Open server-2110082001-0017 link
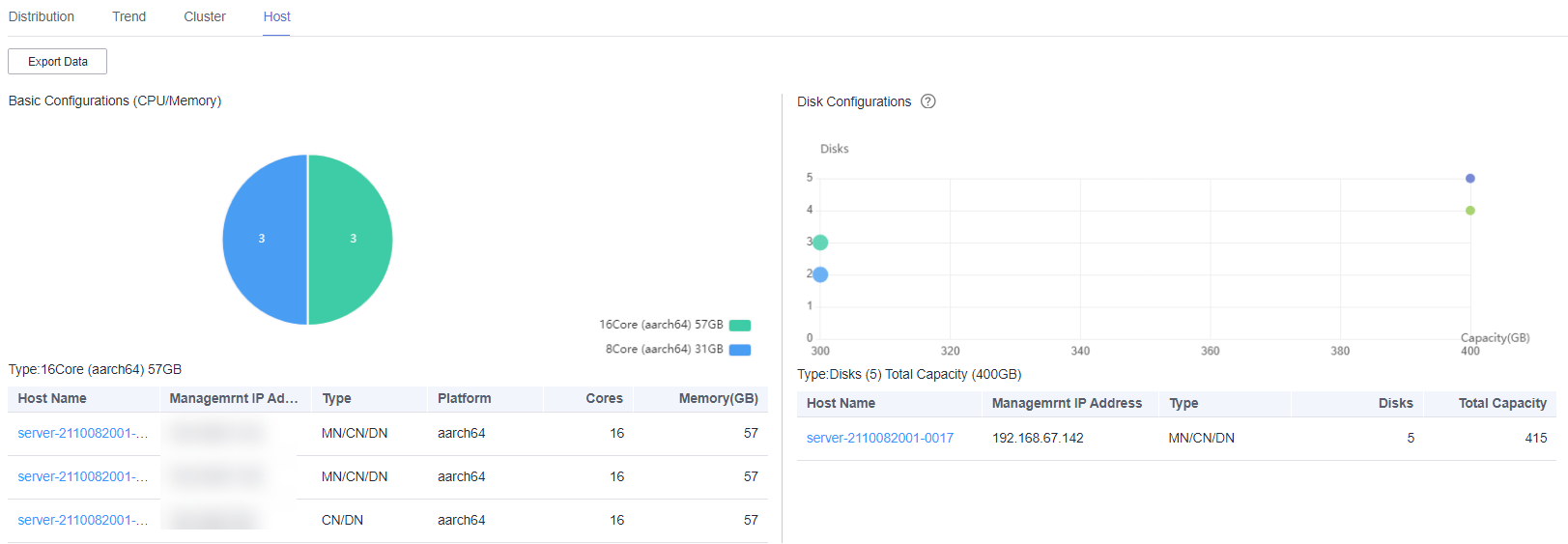The width and height of the screenshot is (1568, 544). pyautogui.click(x=880, y=438)
